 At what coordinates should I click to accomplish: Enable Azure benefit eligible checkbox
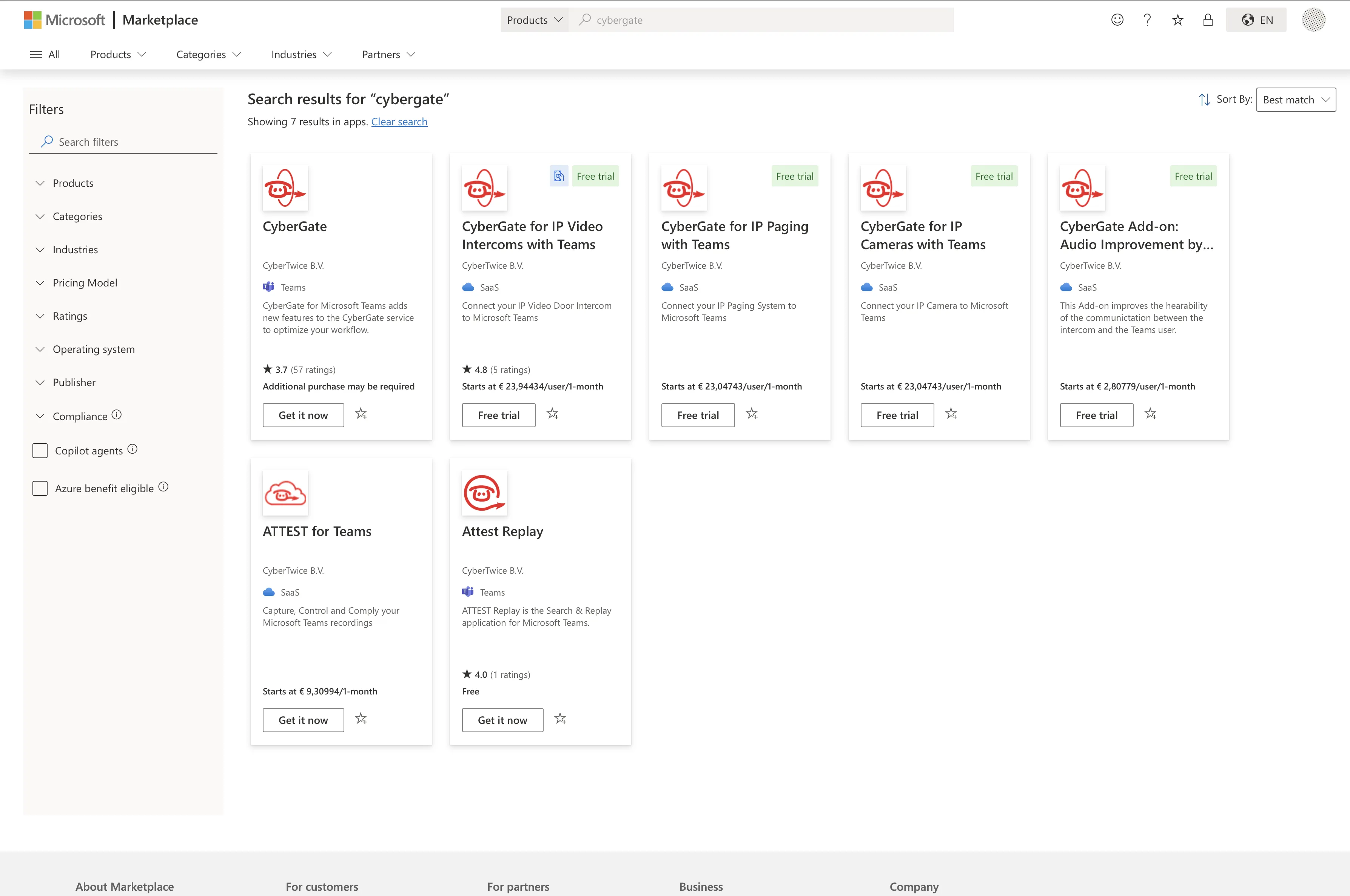tap(40, 488)
